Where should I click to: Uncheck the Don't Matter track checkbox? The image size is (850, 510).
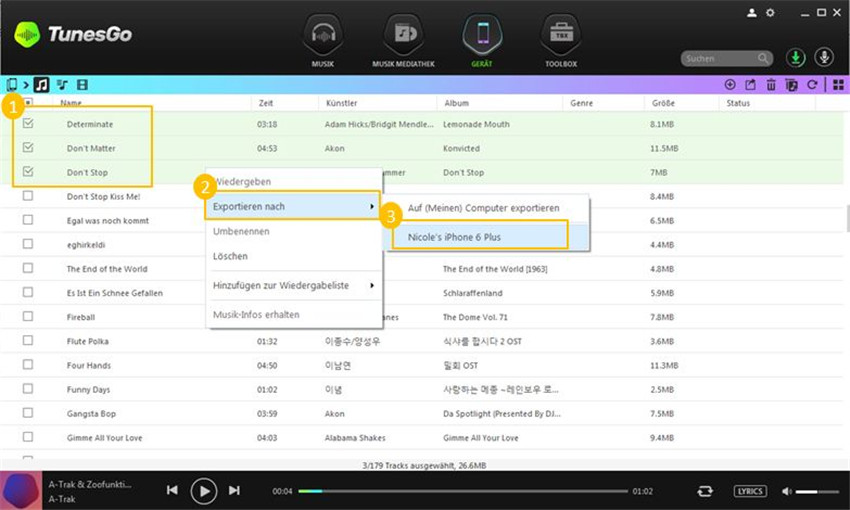28,147
